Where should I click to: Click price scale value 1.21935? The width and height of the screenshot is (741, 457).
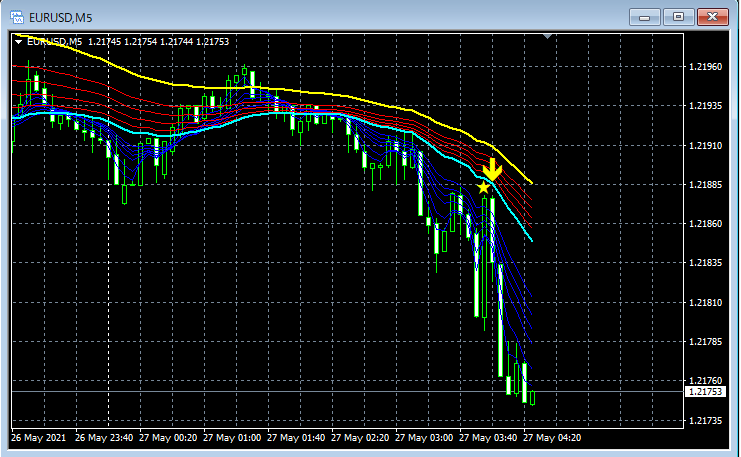click(705, 106)
